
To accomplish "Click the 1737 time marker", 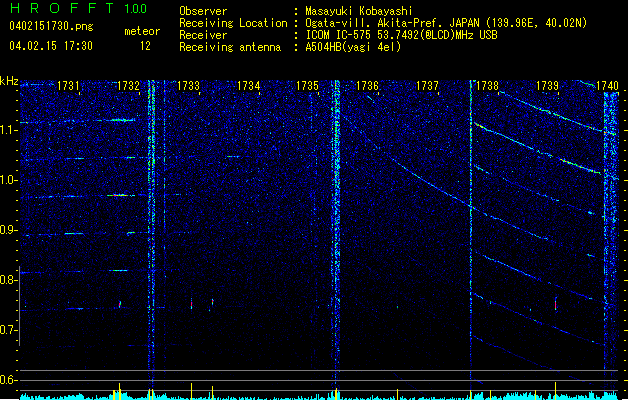I will point(428,86).
